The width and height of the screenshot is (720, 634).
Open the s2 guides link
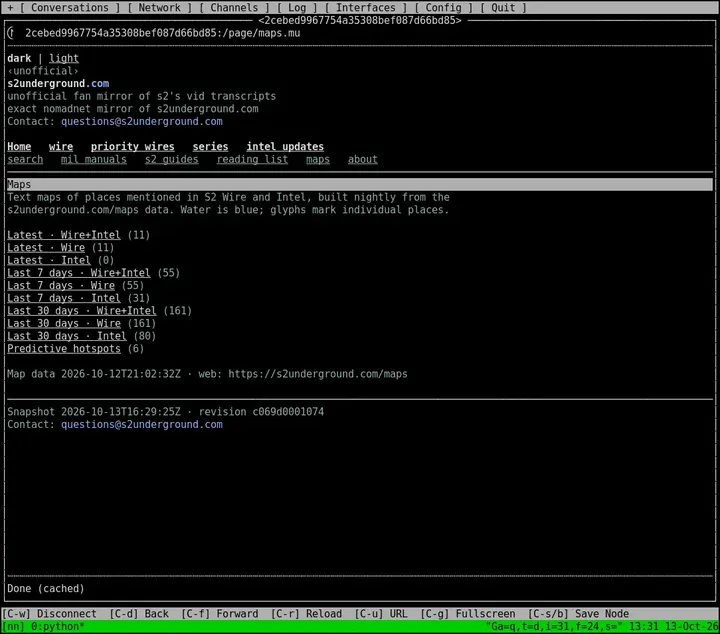(172, 159)
